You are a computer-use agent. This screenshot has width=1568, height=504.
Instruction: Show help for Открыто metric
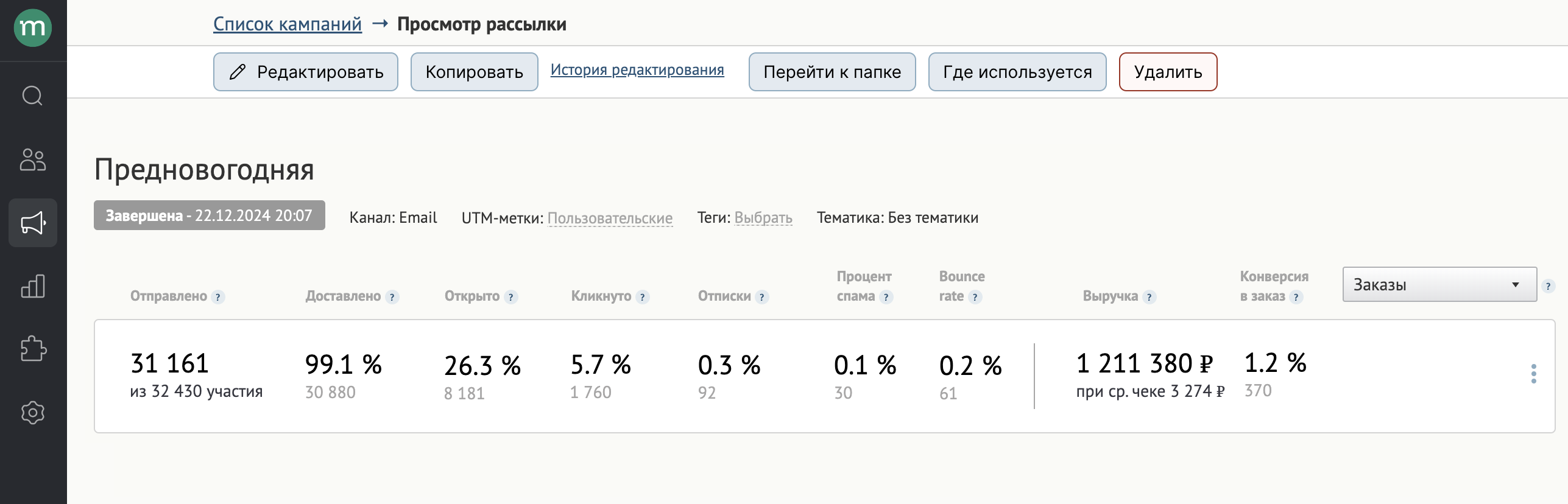(x=511, y=297)
